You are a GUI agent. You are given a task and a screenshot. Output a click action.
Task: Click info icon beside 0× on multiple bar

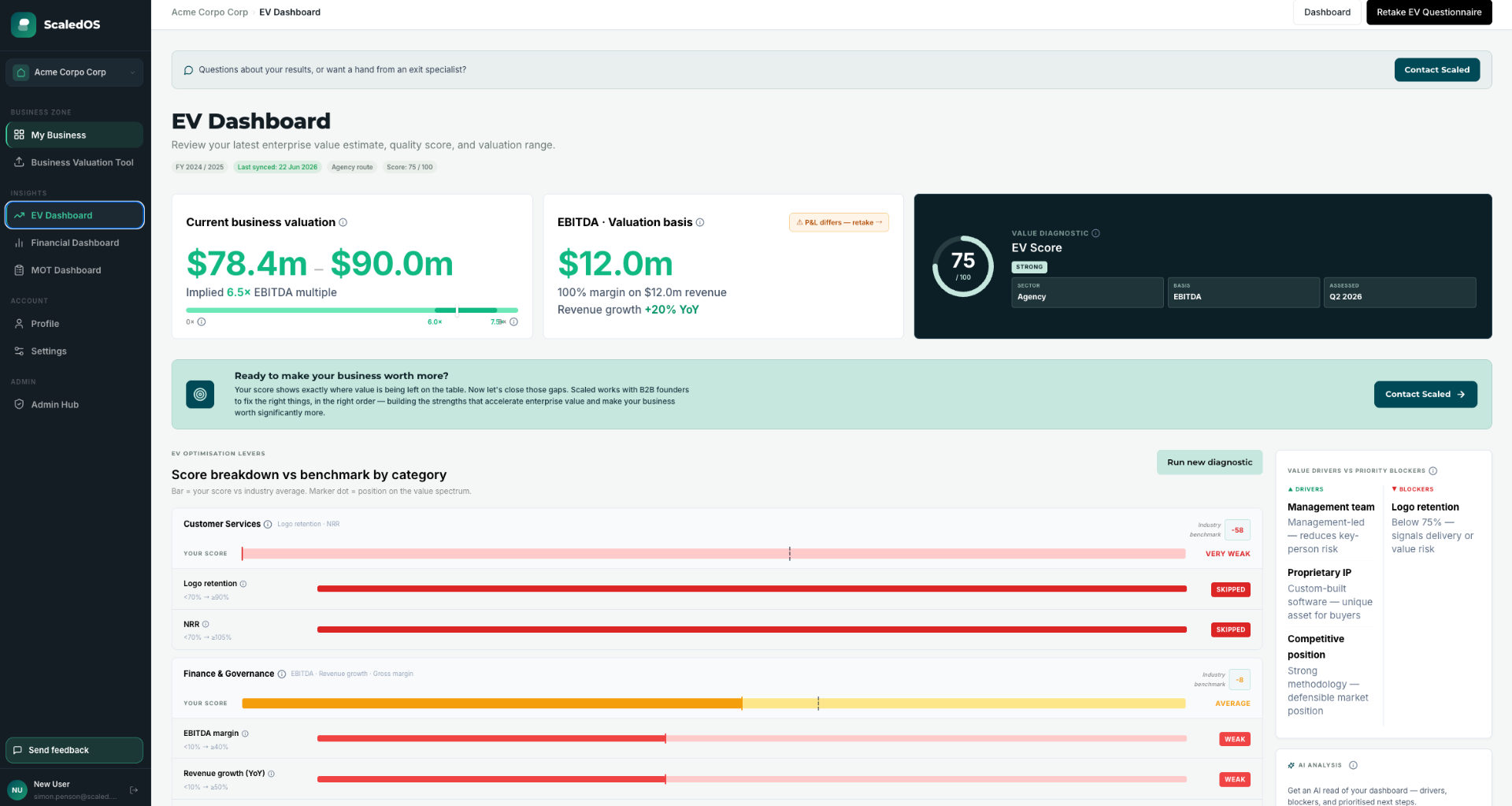(x=202, y=322)
